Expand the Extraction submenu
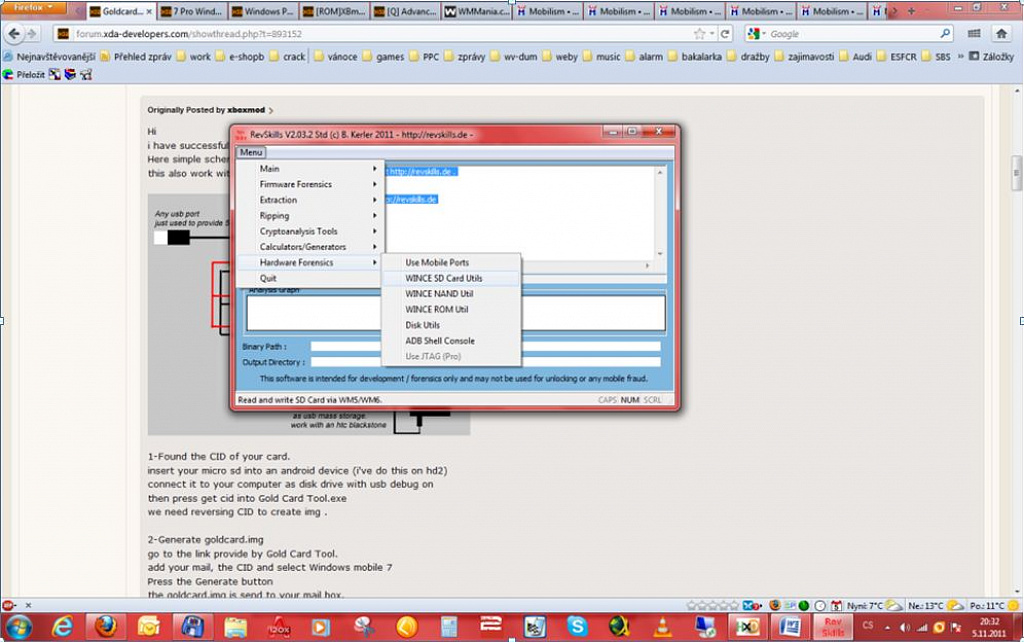1024x642 pixels. pos(308,200)
